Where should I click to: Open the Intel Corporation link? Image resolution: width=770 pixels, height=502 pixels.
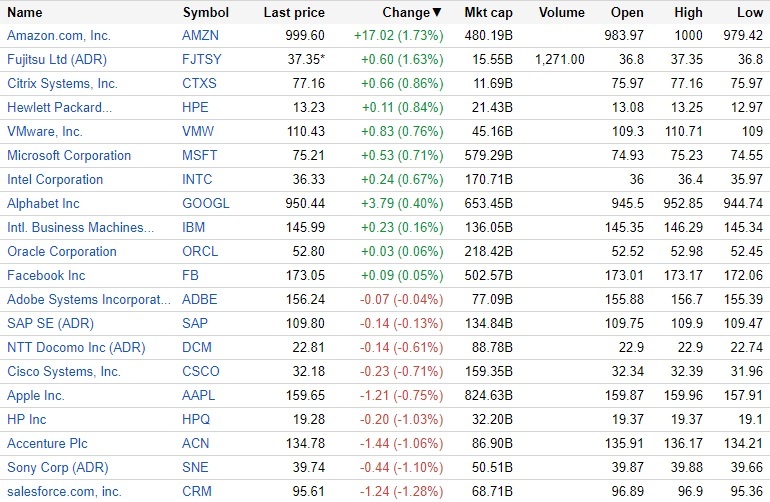point(55,179)
